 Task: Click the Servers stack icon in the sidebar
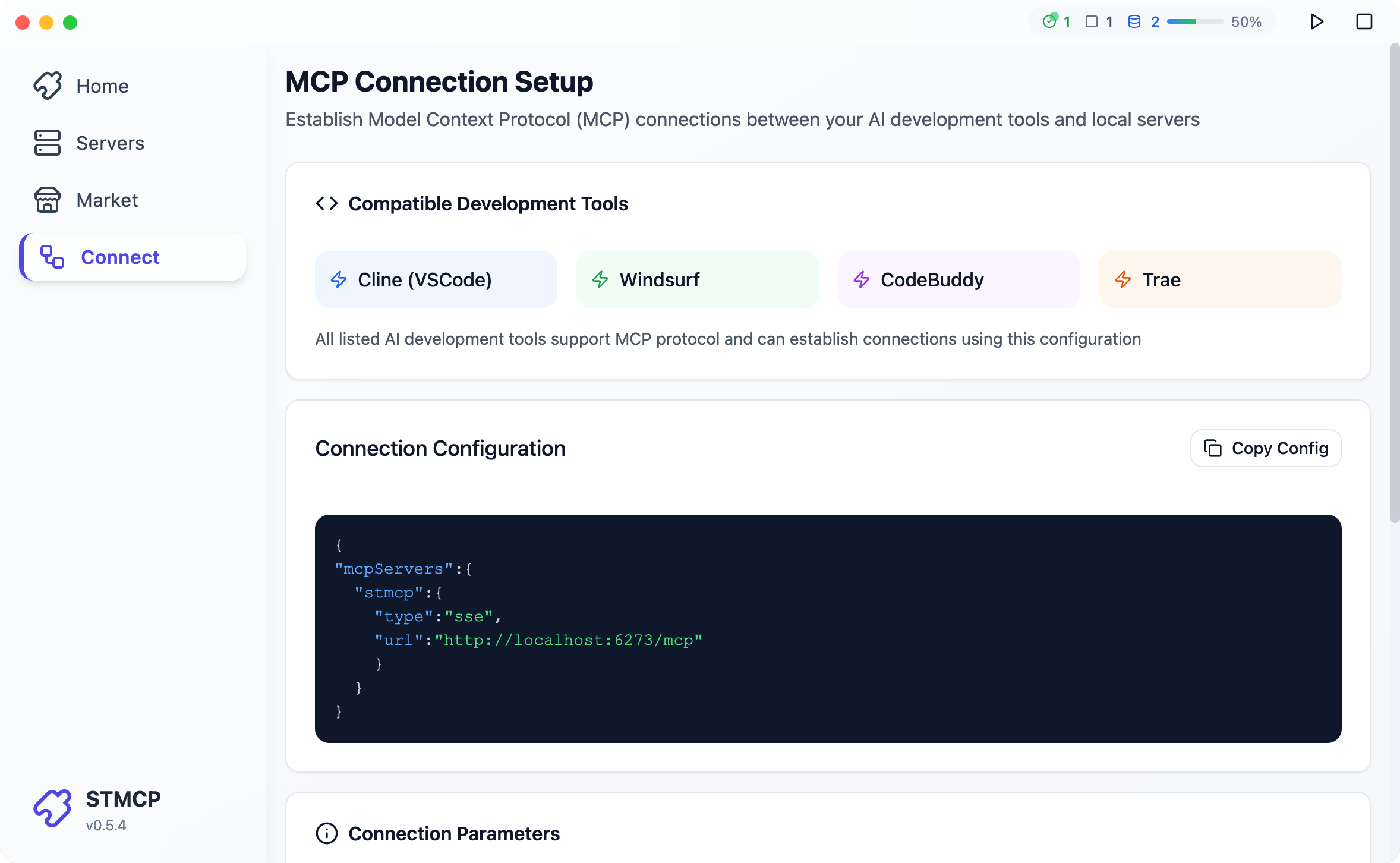[48, 143]
